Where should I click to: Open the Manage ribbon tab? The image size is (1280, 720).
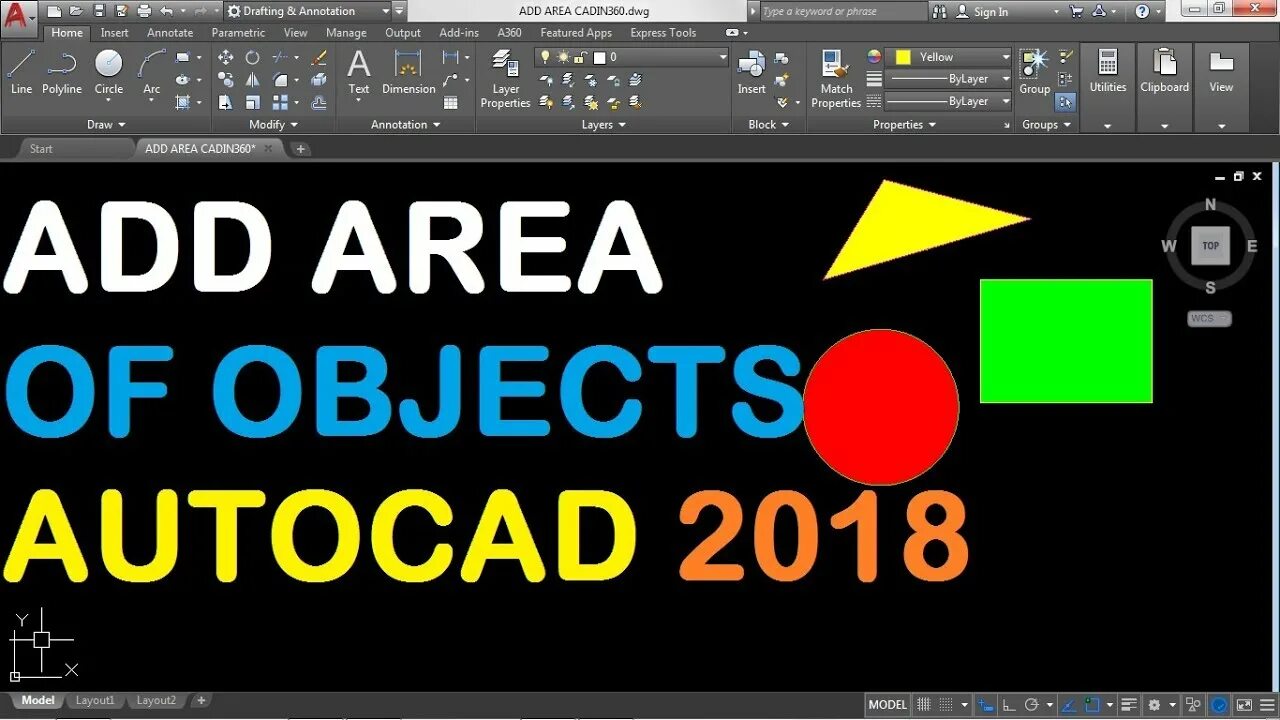(x=346, y=32)
